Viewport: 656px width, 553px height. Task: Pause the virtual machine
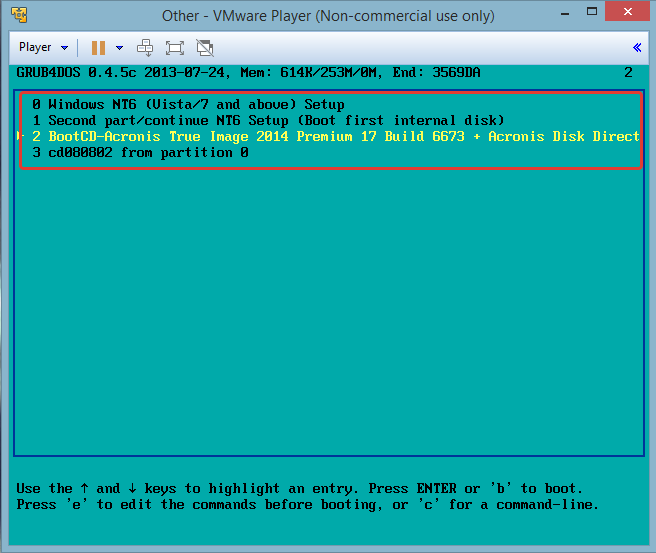98,48
